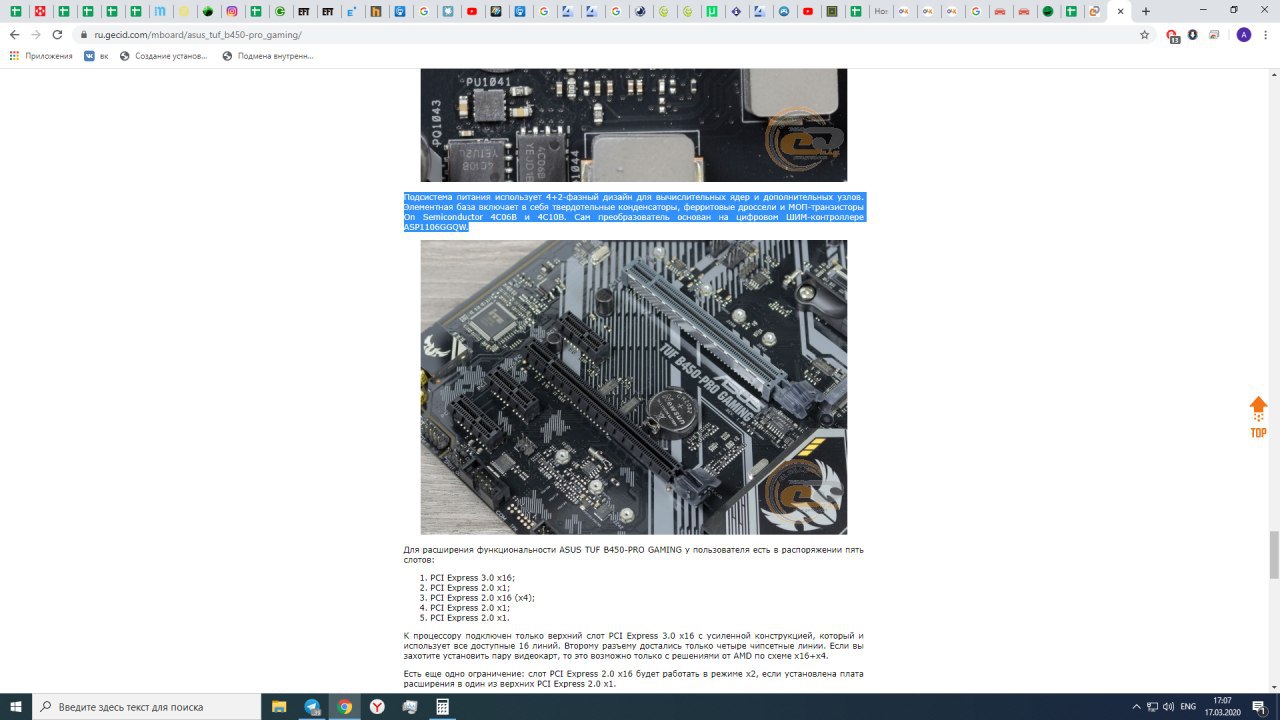Screen dimensions: 1280x720
Task: Open the 'Подмена внутренн...' bookmark
Action: click(268, 56)
